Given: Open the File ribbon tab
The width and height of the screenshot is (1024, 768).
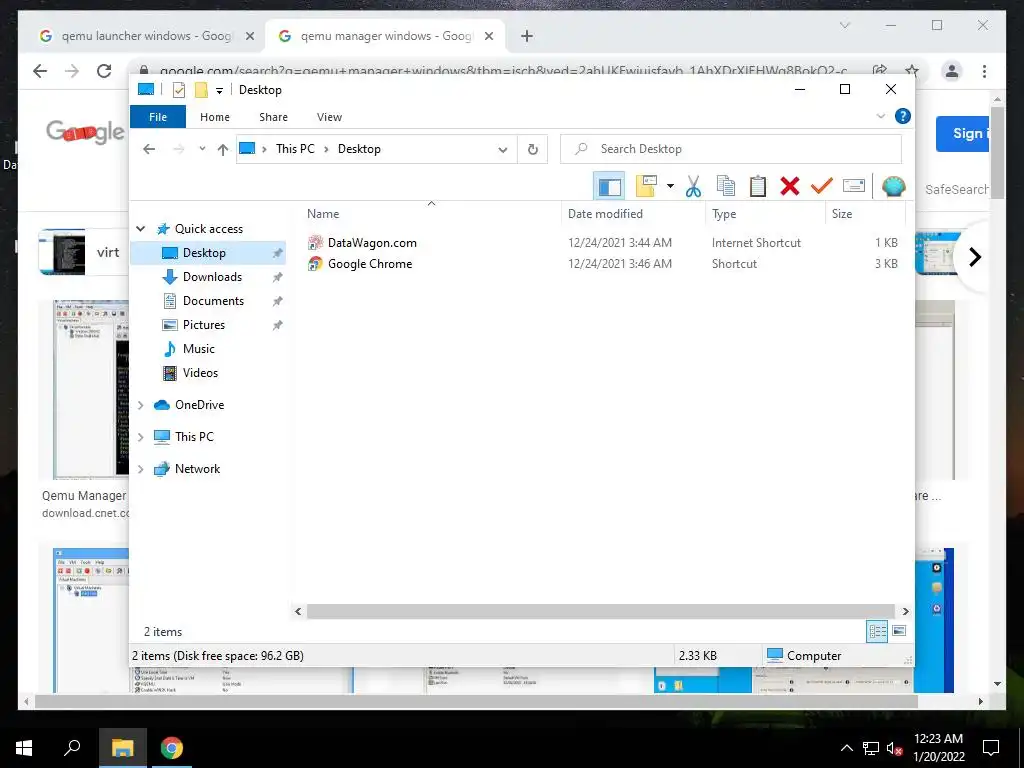Looking at the screenshot, I should coord(158,117).
